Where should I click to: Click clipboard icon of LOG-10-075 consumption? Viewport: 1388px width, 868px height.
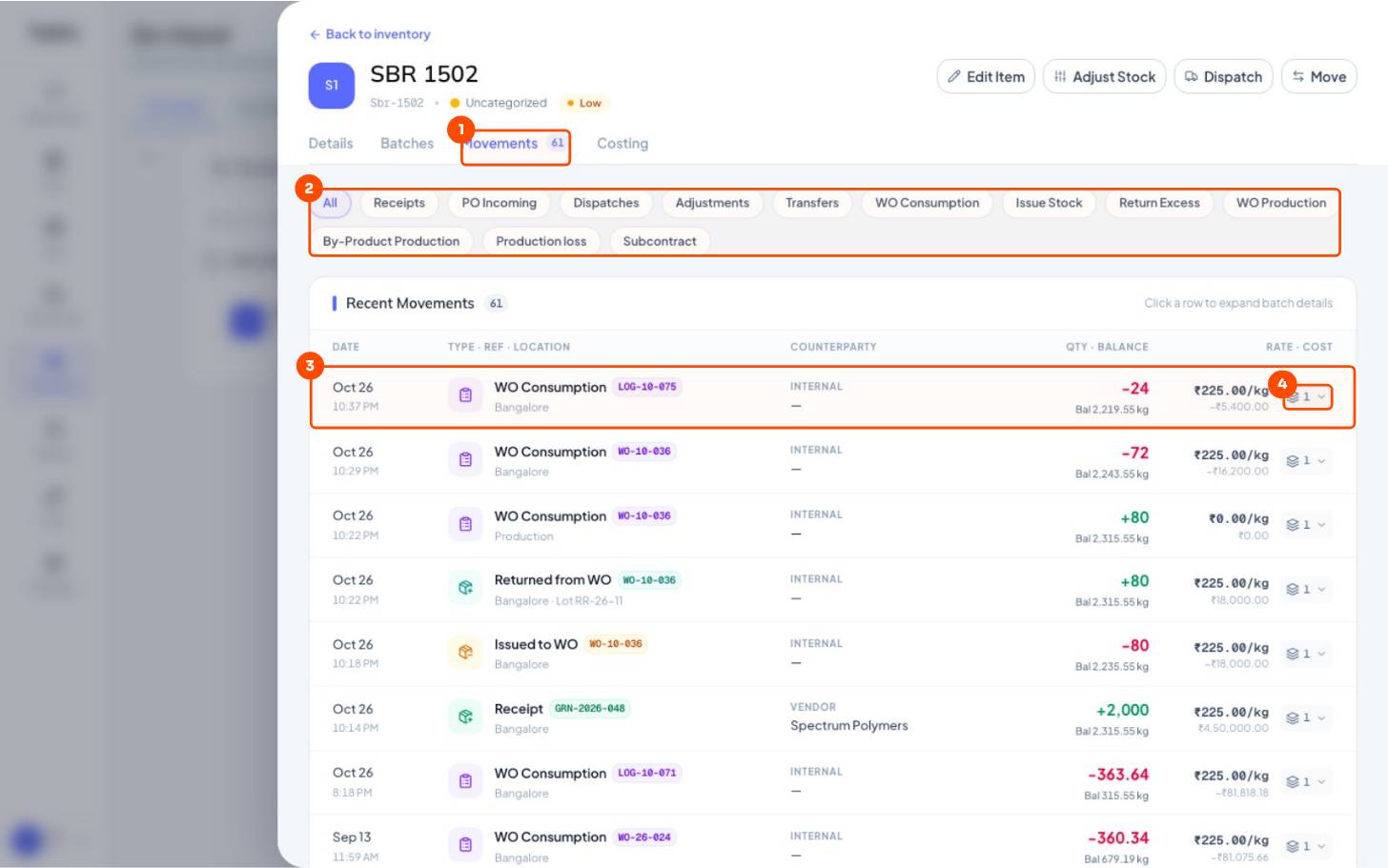point(465,395)
